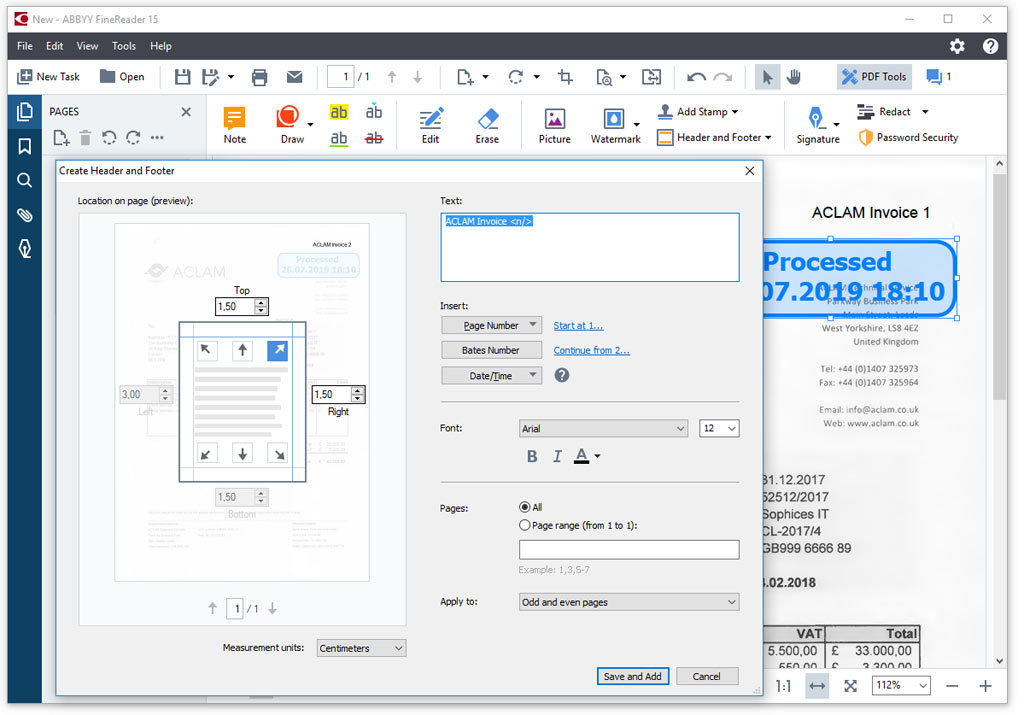Select the All pages radio button
Image resolution: width=1024 pixels, height=715 pixels.
pos(525,507)
